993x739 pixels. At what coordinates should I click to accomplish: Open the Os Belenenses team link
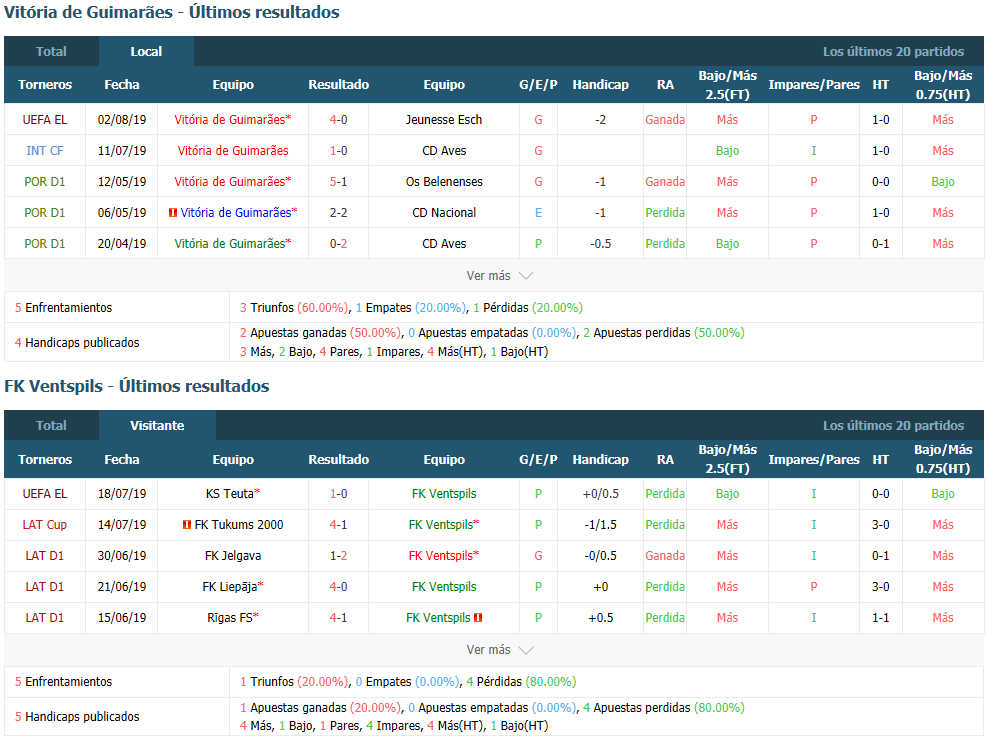click(444, 182)
